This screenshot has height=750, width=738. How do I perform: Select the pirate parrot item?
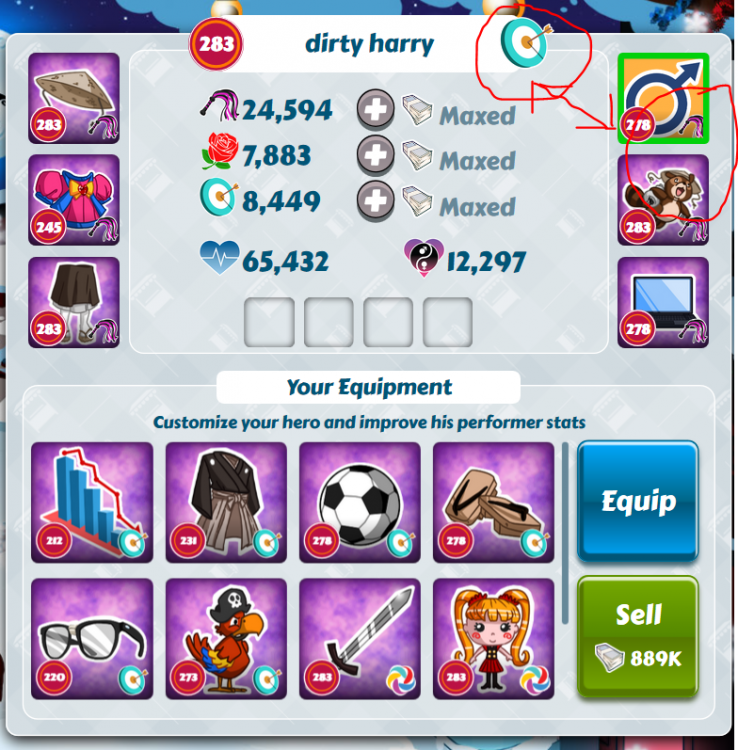[x=226, y=639]
